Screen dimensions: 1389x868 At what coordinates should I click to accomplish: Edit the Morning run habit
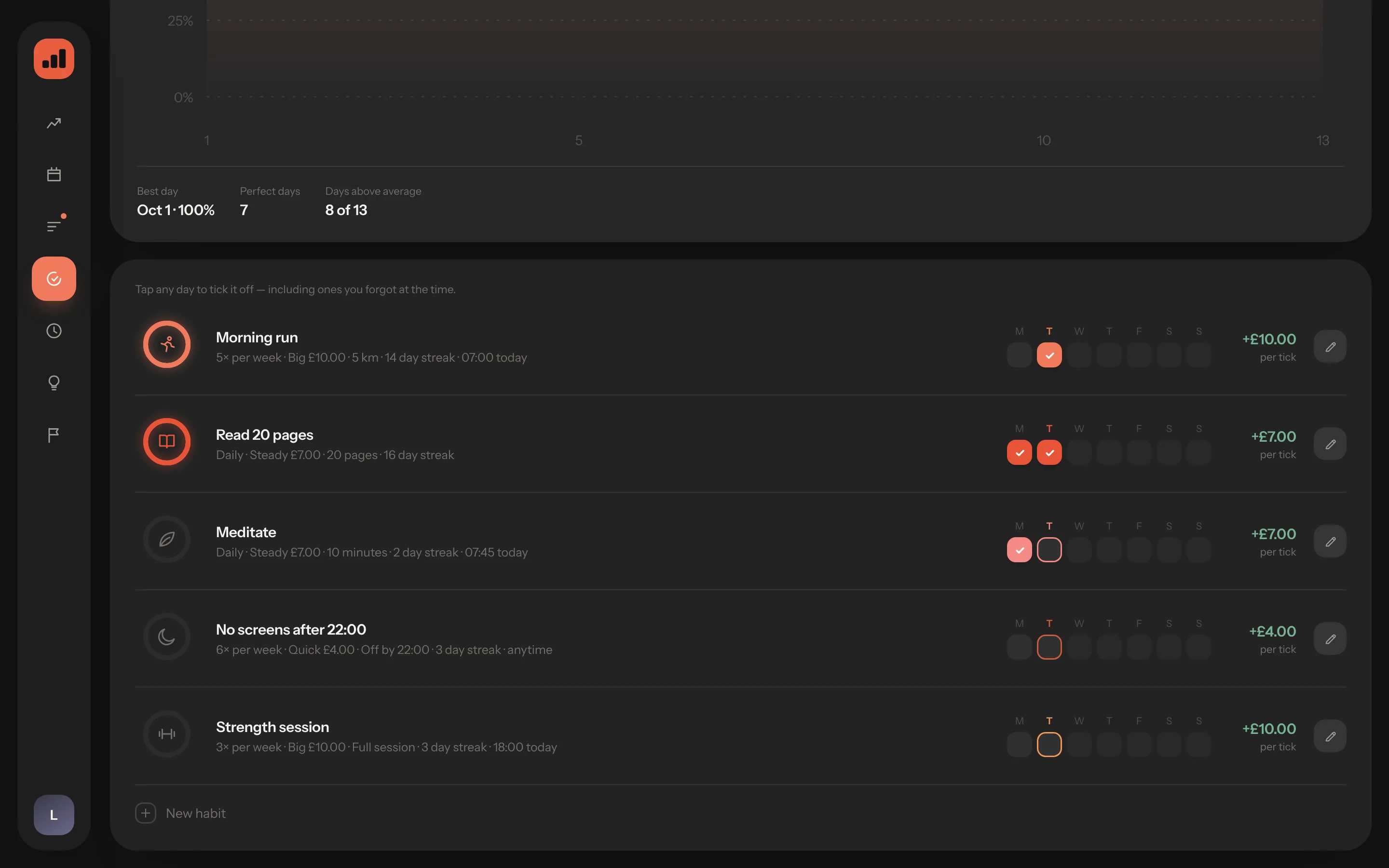tap(1330, 347)
